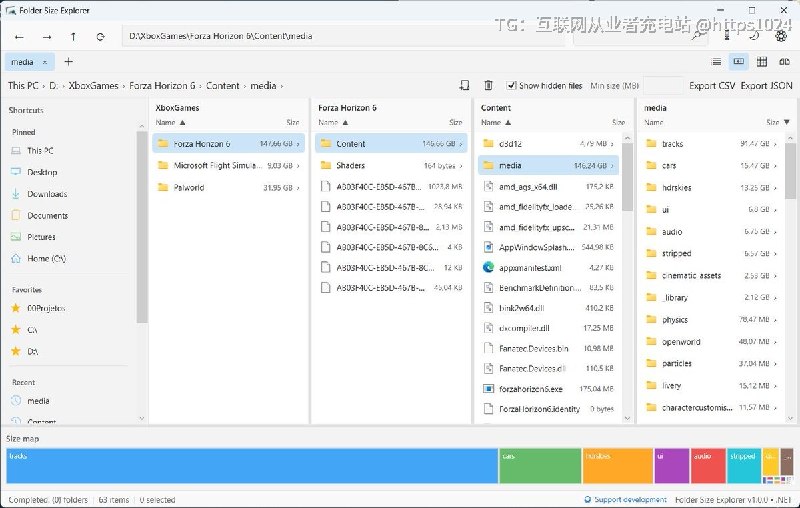Click D: in breadcrumb
The width and height of the screenshot is (800, 508).
54,86
